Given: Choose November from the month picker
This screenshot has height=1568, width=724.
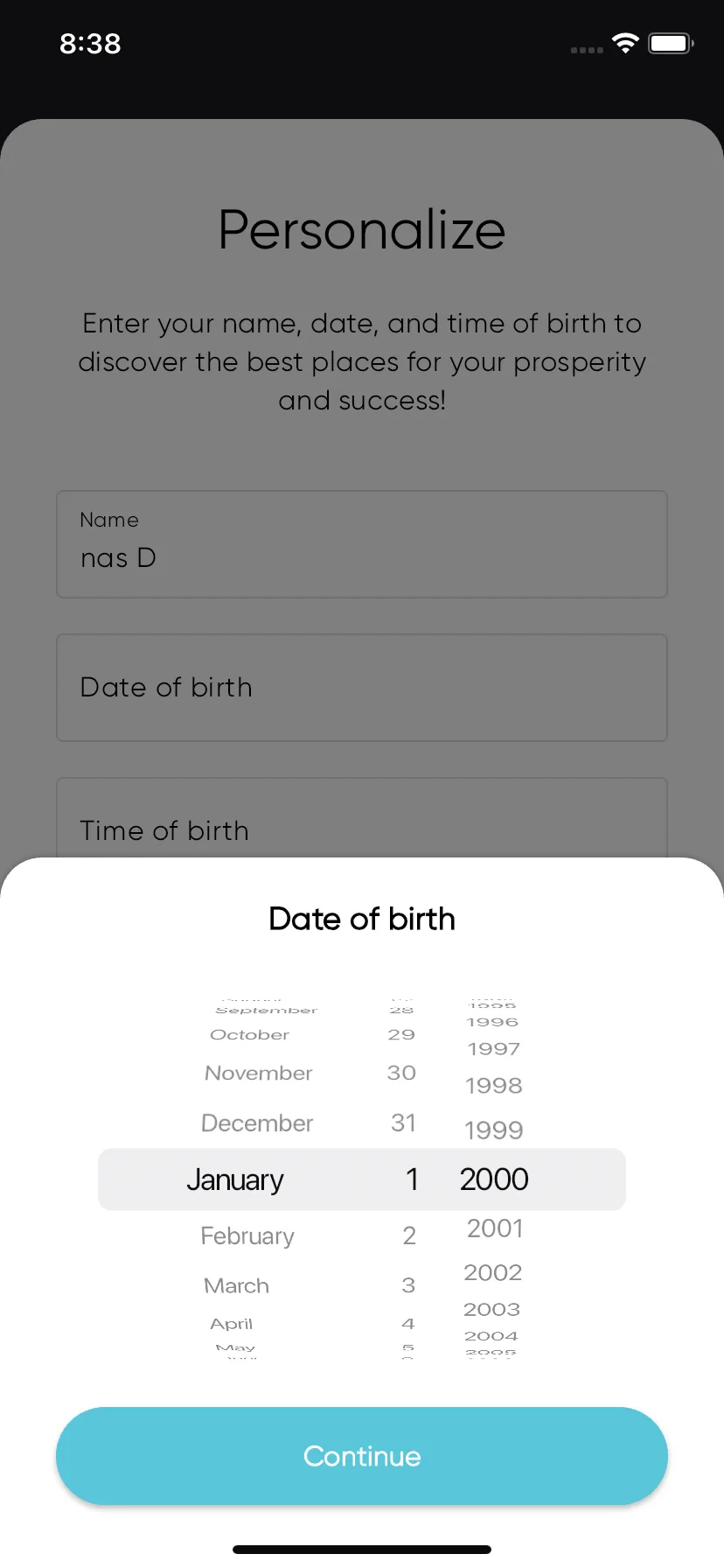Looking at the screenshot, I should click(258, 1073).
